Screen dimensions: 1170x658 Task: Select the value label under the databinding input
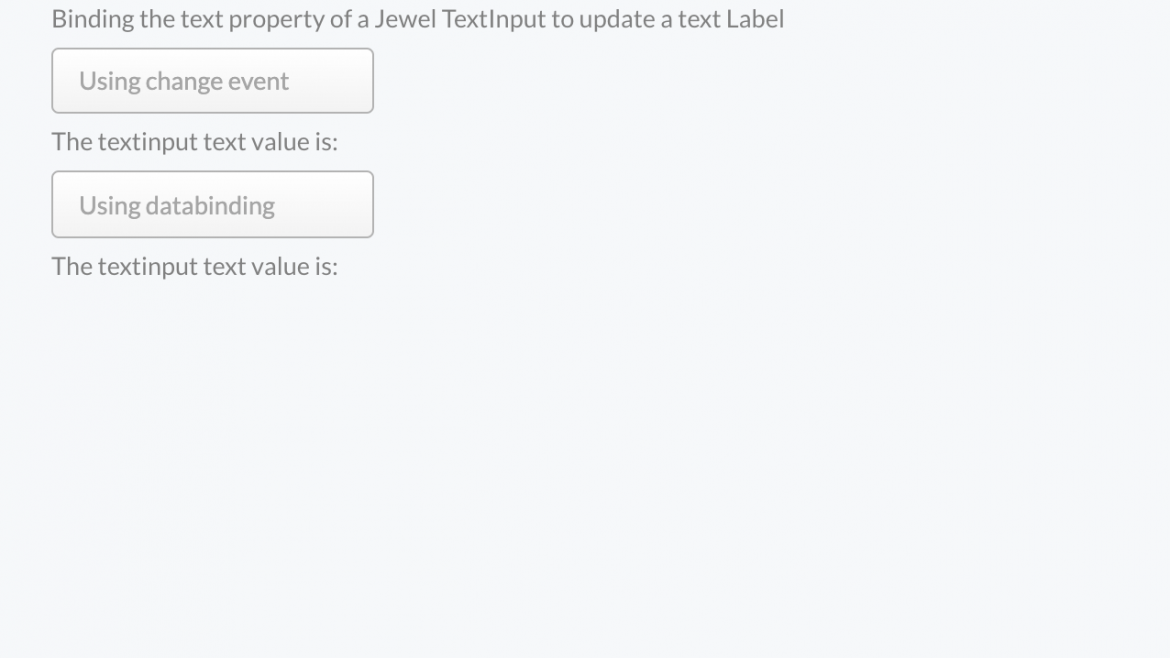click(195, 266)
